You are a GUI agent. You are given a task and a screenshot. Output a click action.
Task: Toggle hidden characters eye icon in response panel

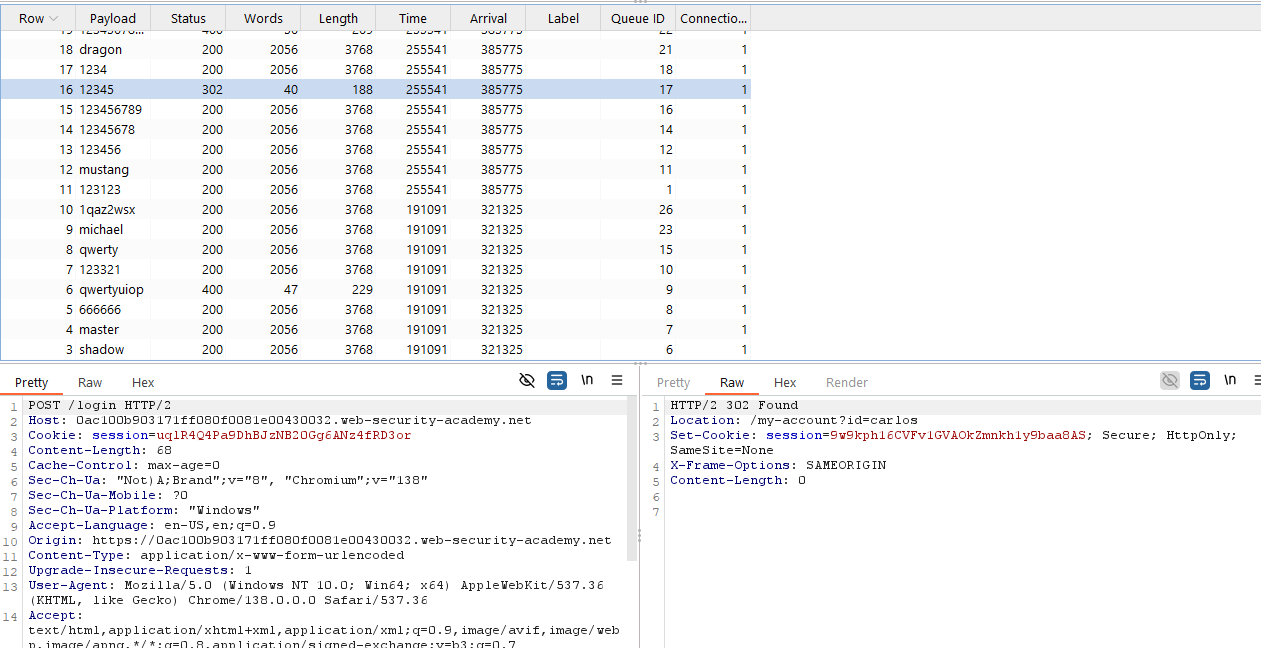click(x=1169, y=380)
